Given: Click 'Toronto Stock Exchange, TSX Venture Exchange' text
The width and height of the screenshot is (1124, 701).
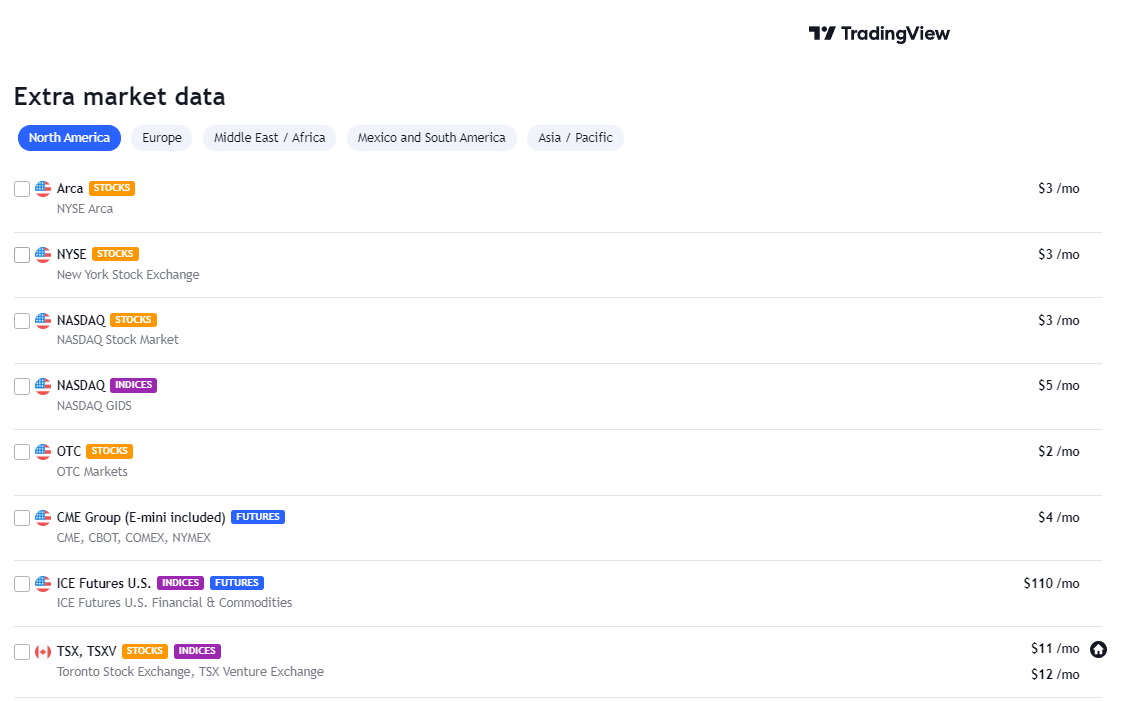Looking at the screenshot, I should (x=191, y=672).
